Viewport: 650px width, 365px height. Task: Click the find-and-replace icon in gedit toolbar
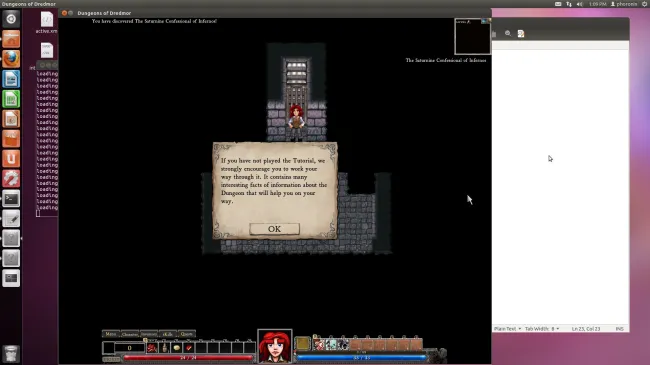click(x=521, y=34)
